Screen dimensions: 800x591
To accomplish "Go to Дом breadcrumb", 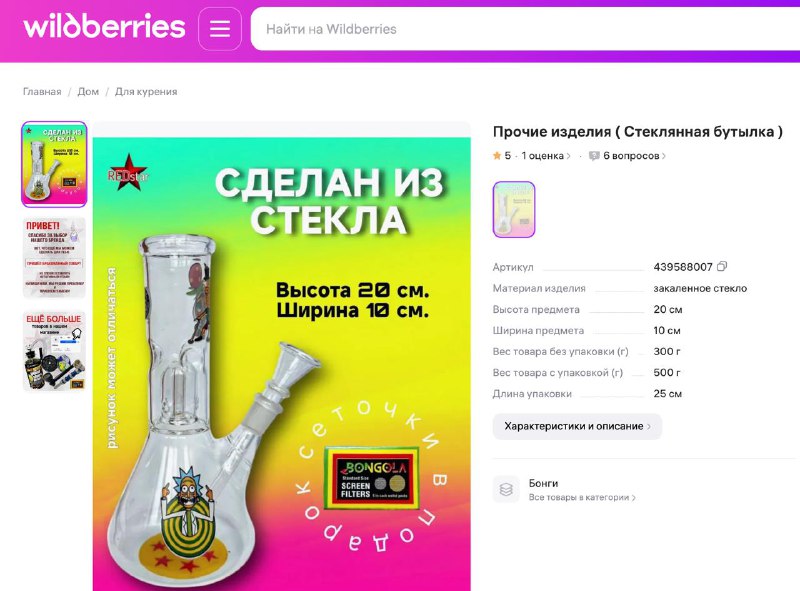I will [x=88, y=92].
